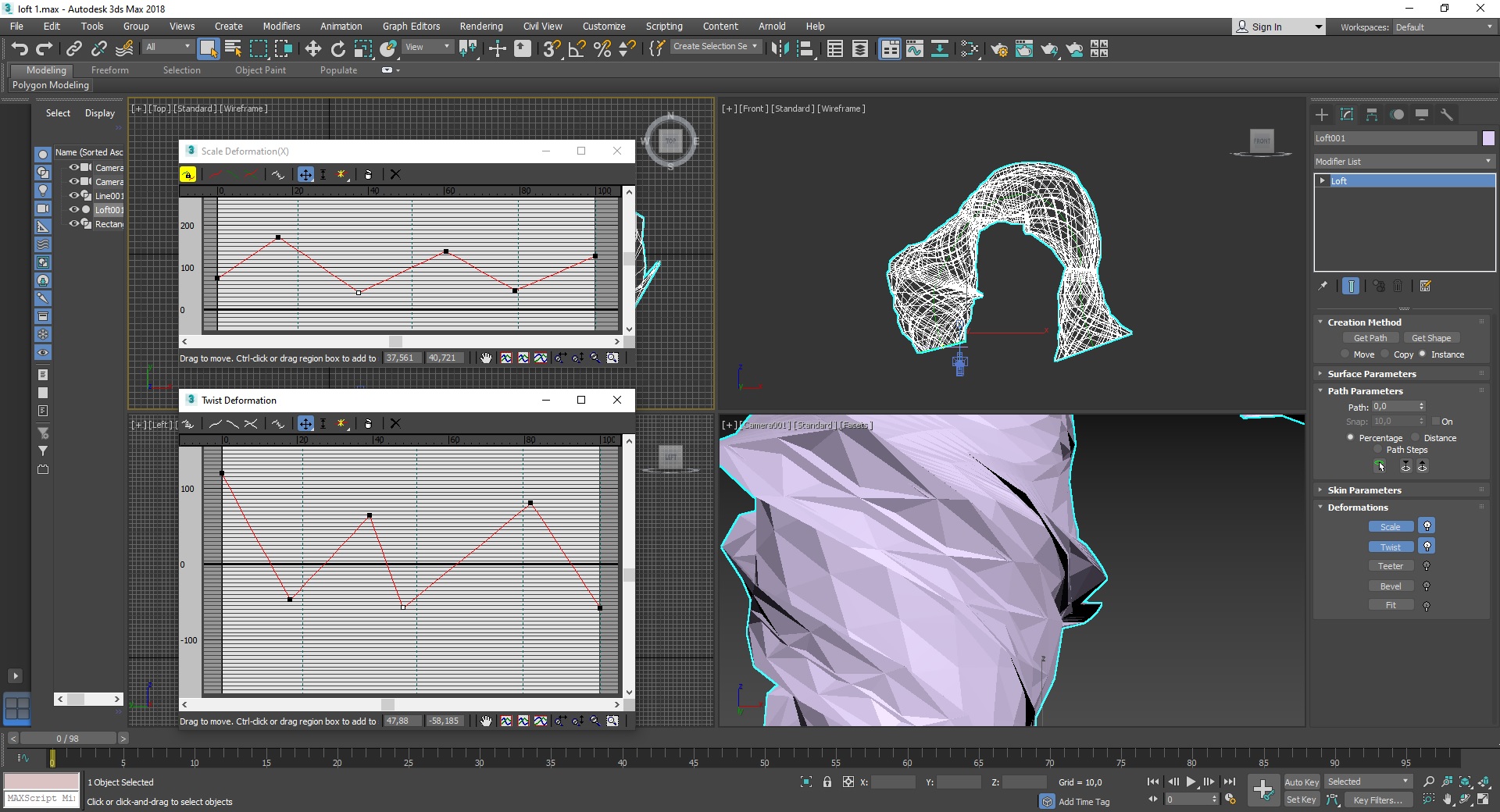
Task: Click Loft001 object color swatch
Action: tap(1488, 138)
